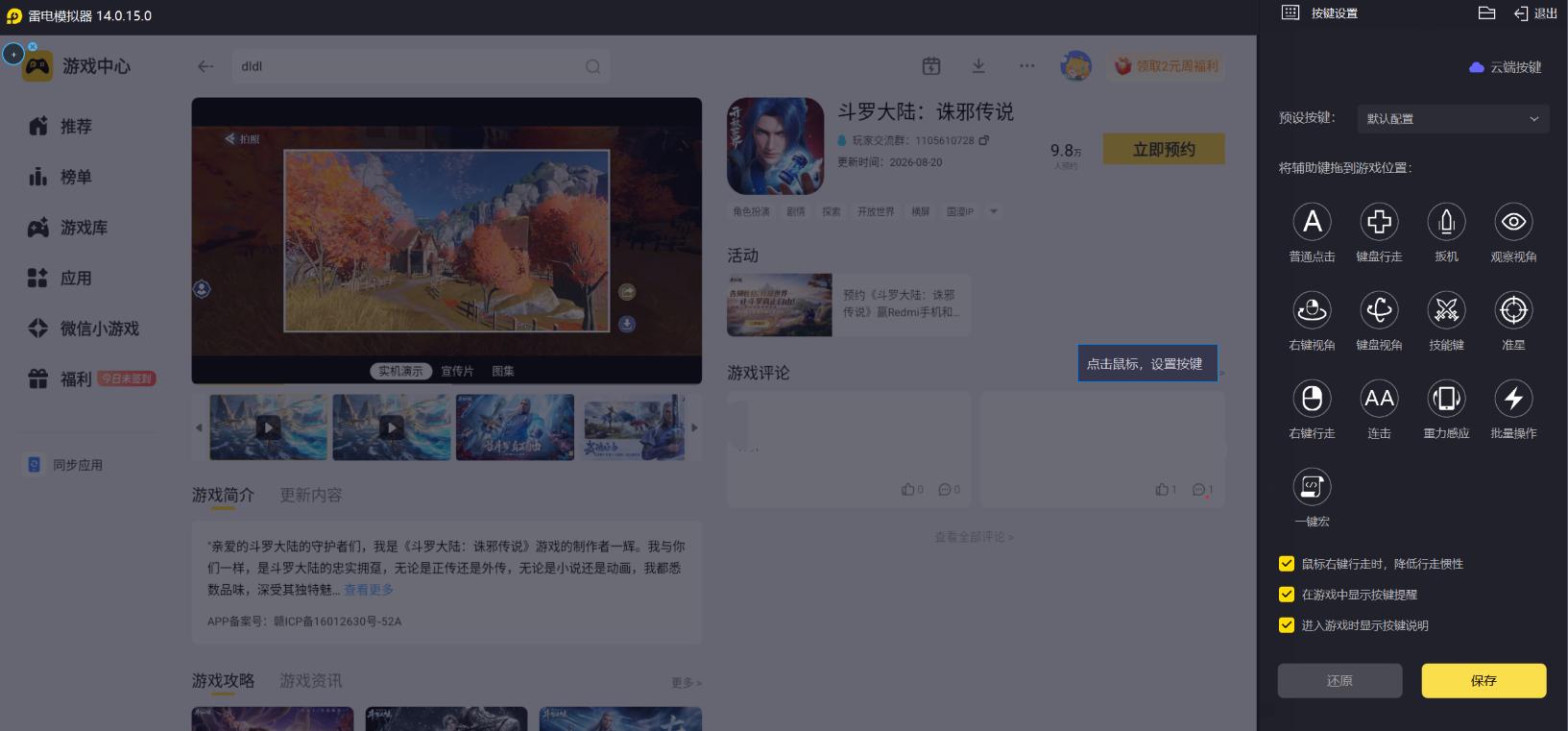Copy the player group number 1105610728
The height and width of the screenshot is (731, 1568).
pos(983,140)
